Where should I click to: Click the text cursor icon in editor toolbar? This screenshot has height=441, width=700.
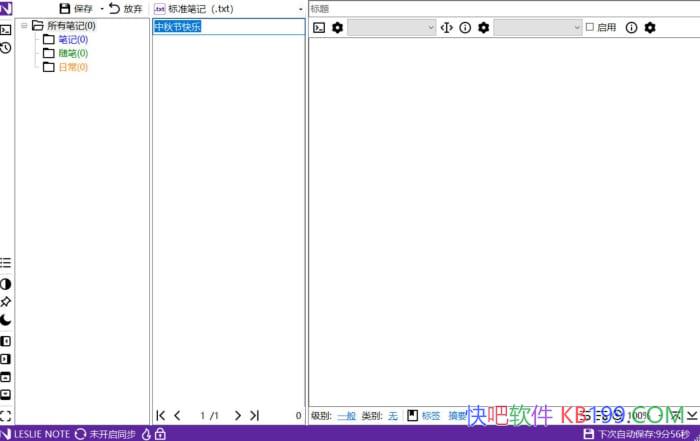click(446, 28)
